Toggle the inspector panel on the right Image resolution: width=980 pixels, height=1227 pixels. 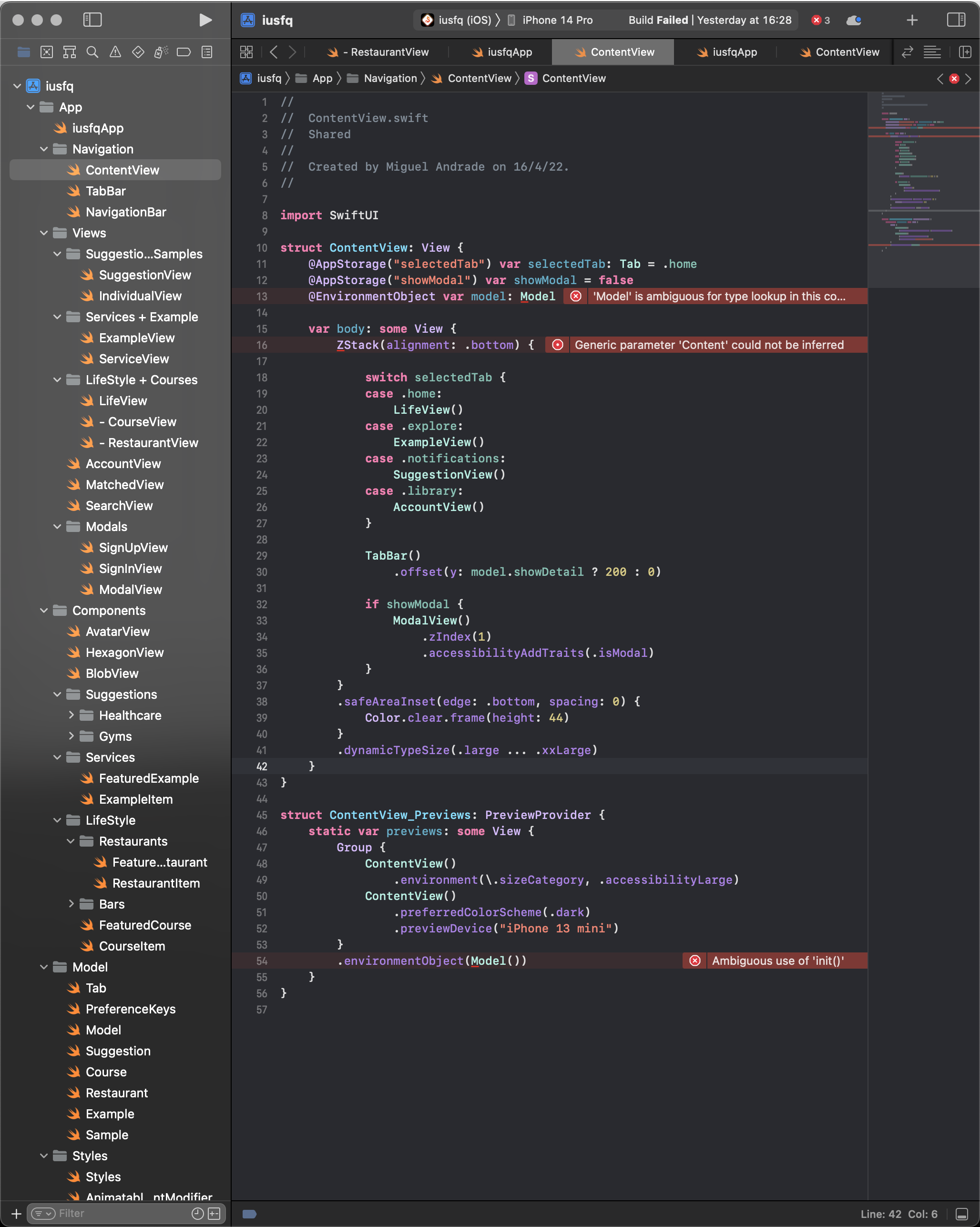pyautogui.click(x=956, y=20)
